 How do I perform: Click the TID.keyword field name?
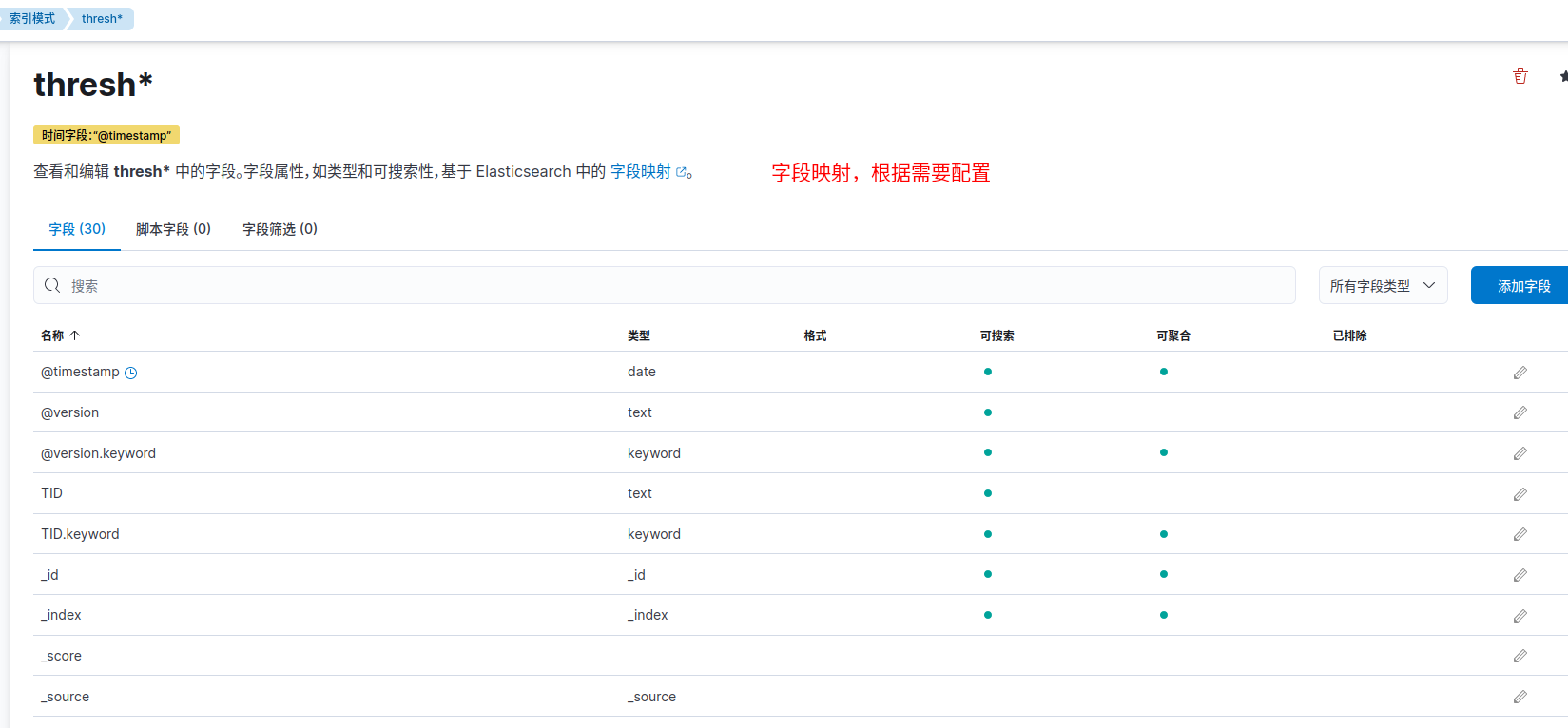coord(80,534)
